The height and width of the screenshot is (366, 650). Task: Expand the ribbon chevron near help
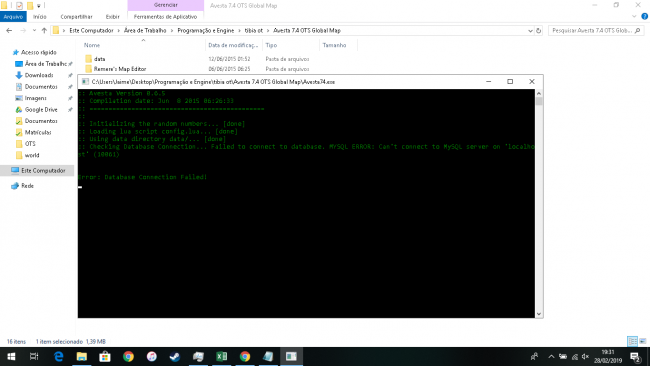tap(634, 17)
